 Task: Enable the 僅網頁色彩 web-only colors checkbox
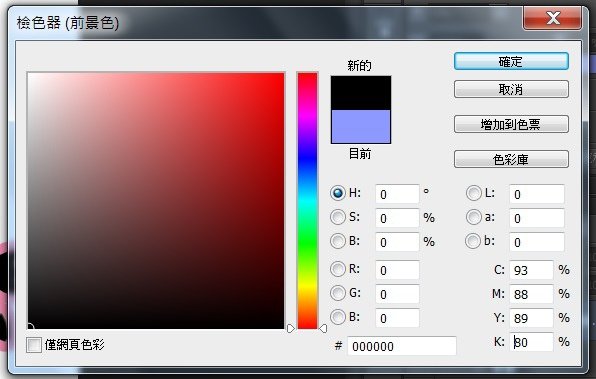pyautogui.click(x=34, y=345)
